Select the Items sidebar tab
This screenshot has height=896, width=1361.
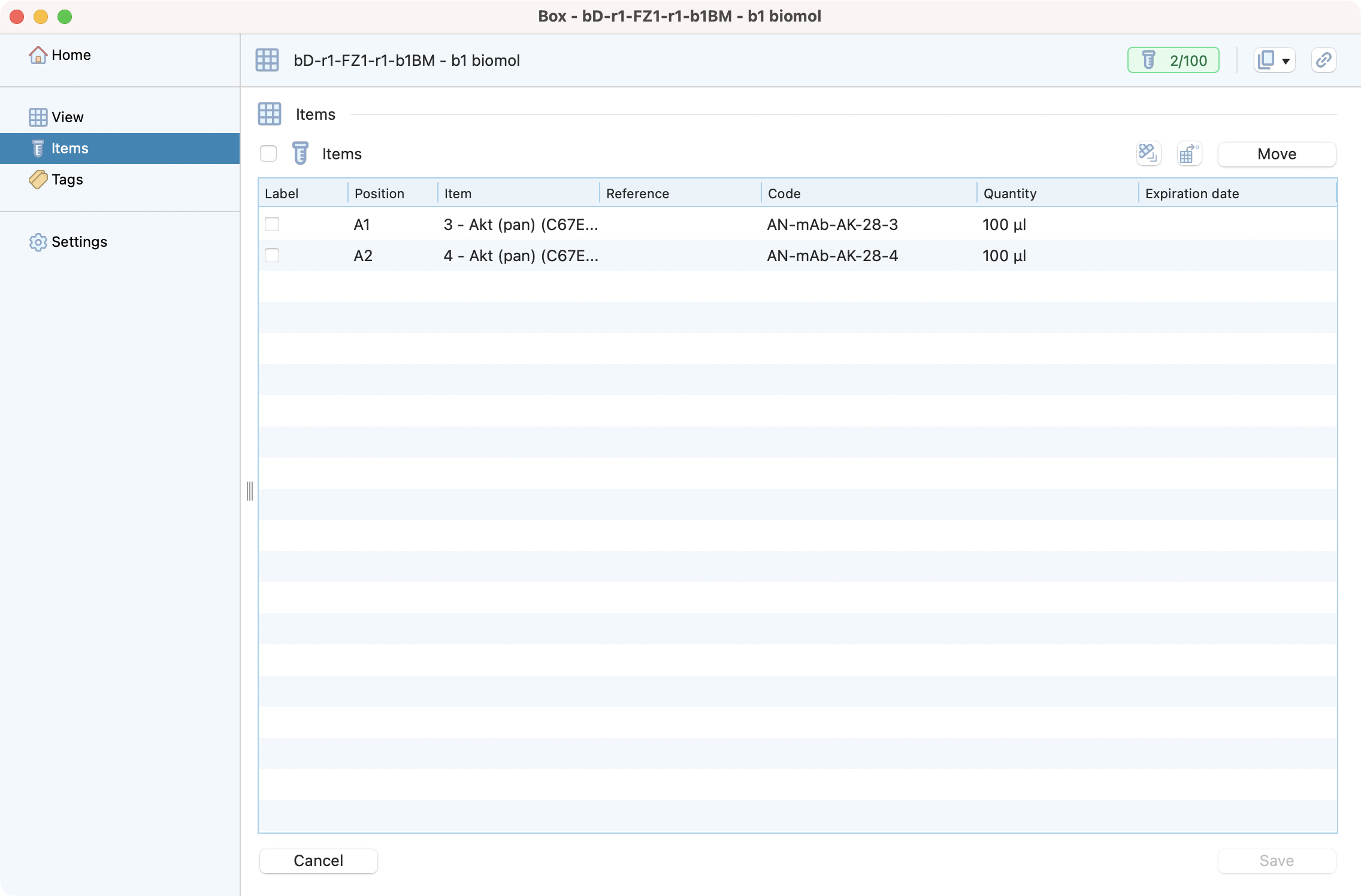pyautogui.click(x=69, y=149)
